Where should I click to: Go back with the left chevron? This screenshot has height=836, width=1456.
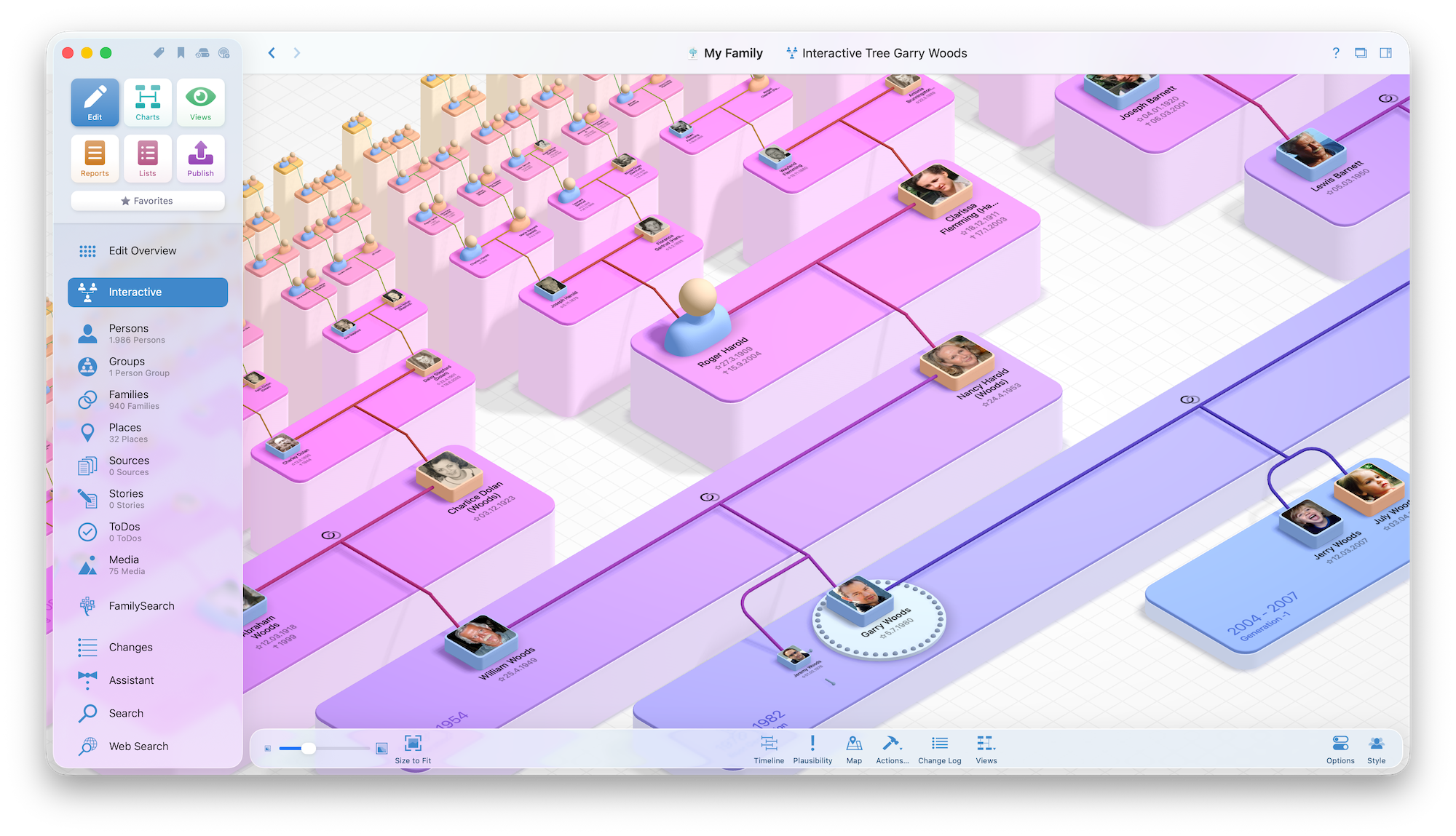272,53
